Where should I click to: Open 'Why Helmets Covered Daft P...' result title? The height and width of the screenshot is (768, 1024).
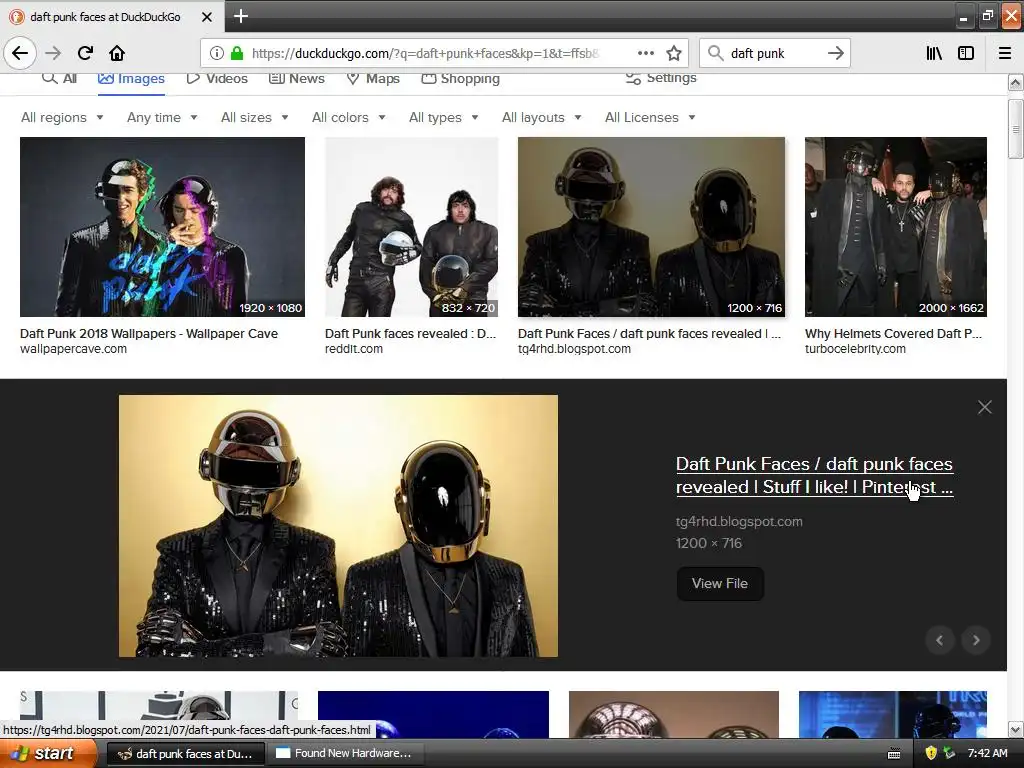(893, 334)
